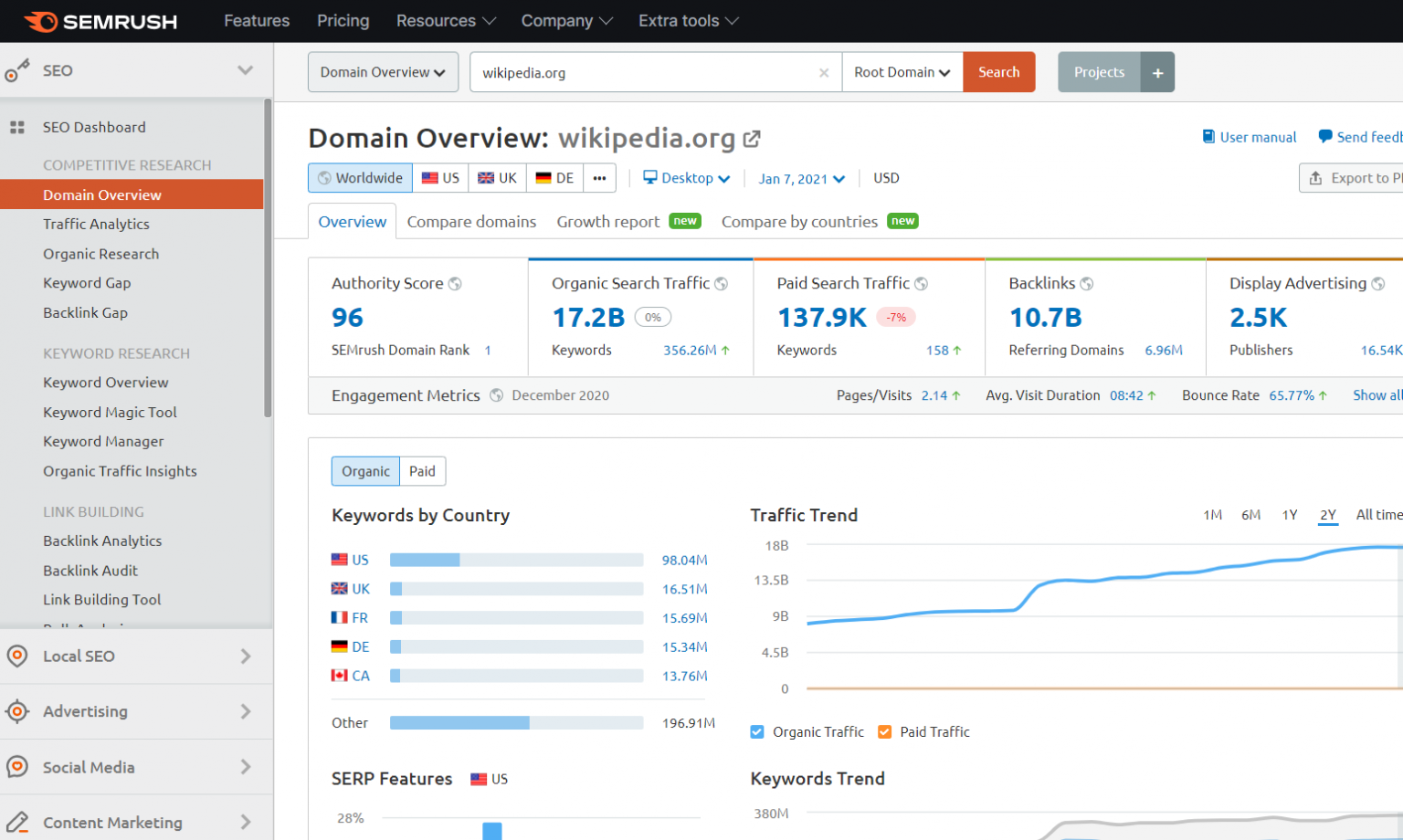Uncheck the Paid Traffic checkbox
The width and height of the screenshot is (1403, 840).
884,731
